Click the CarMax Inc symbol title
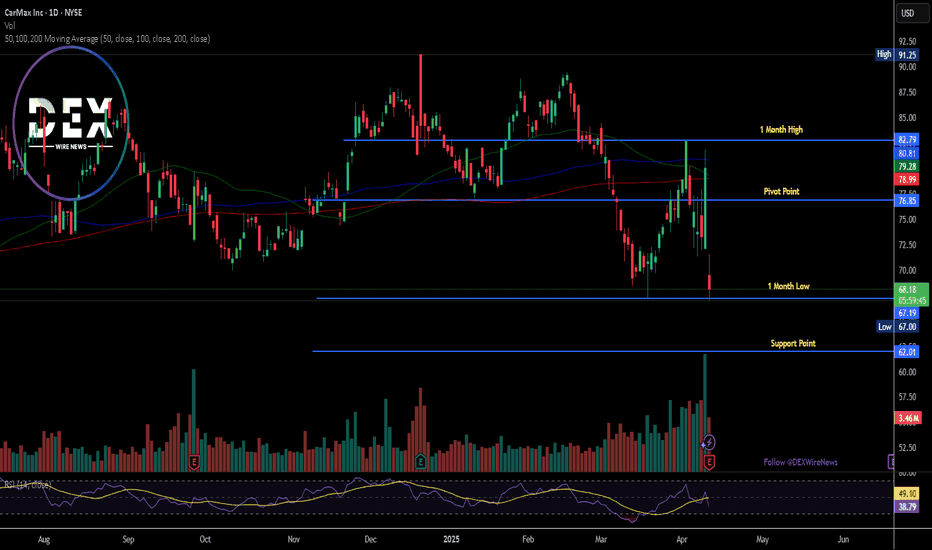932x550 pixels. [x=43, y=12]
